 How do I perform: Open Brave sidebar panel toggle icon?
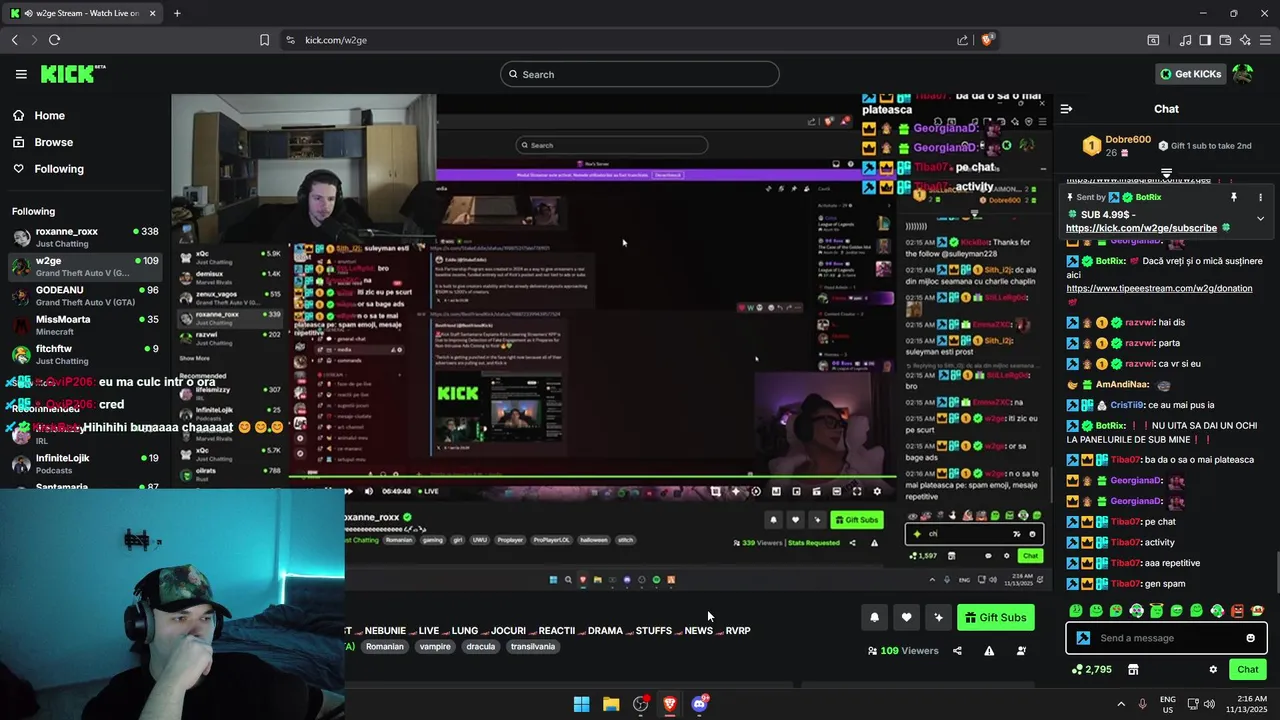[1205, 40]
